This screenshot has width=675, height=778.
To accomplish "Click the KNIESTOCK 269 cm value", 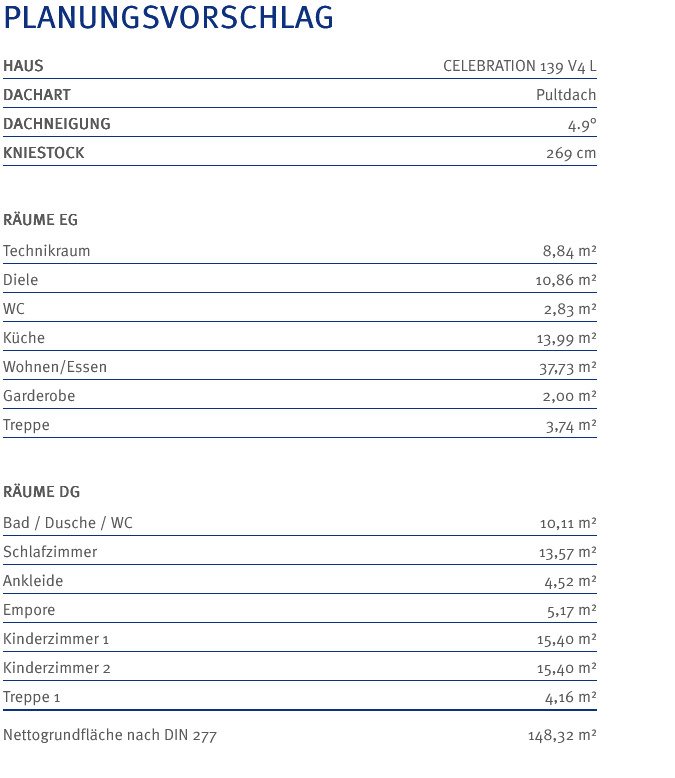I will 571,153.
